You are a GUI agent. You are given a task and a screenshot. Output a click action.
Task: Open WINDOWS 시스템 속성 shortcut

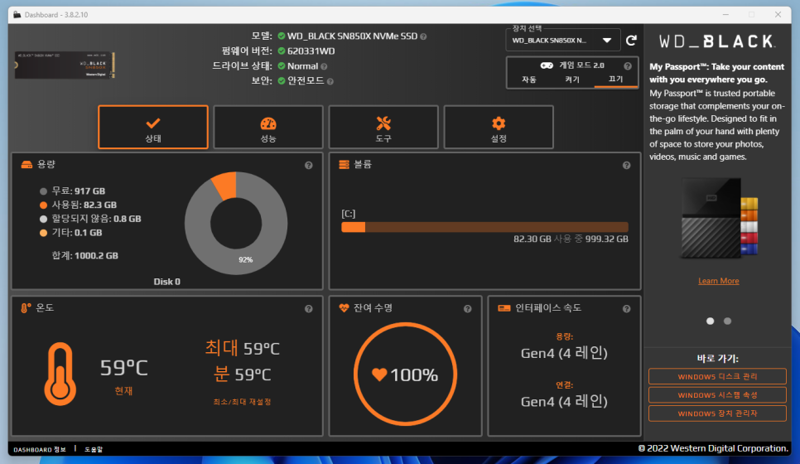click(717, 395)
